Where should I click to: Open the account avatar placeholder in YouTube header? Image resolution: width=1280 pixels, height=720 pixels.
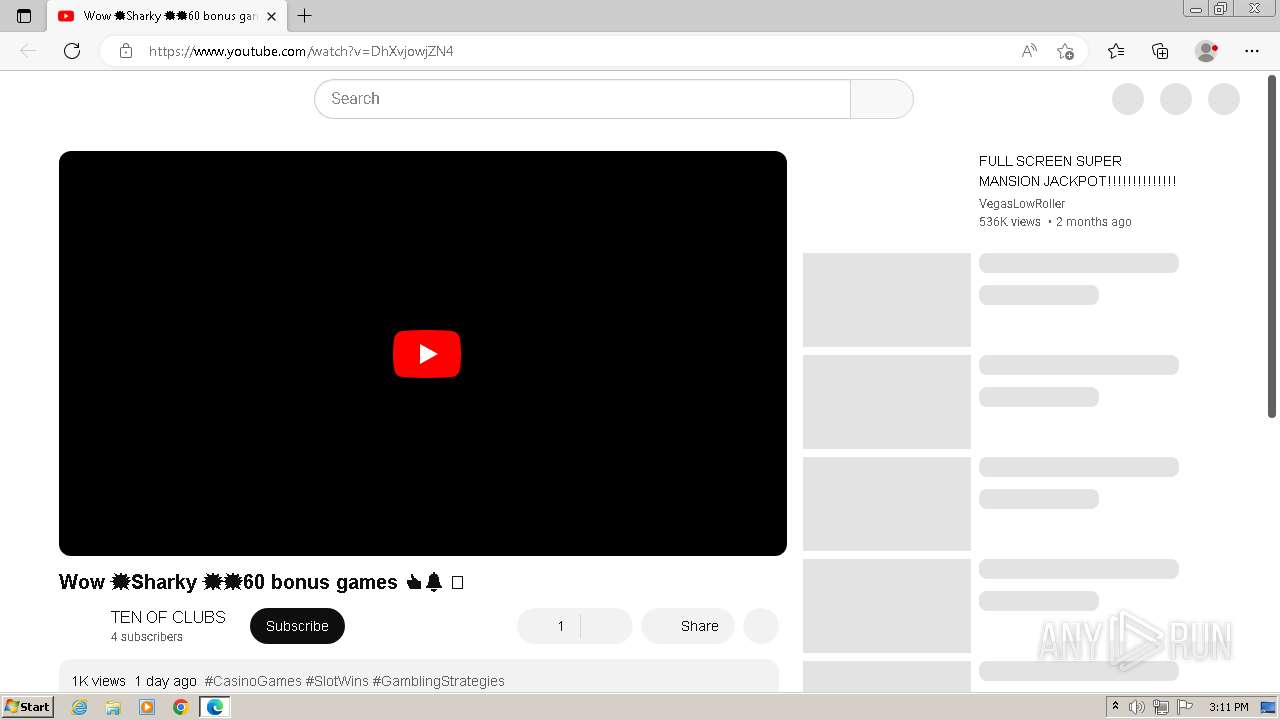[1224, 99]
